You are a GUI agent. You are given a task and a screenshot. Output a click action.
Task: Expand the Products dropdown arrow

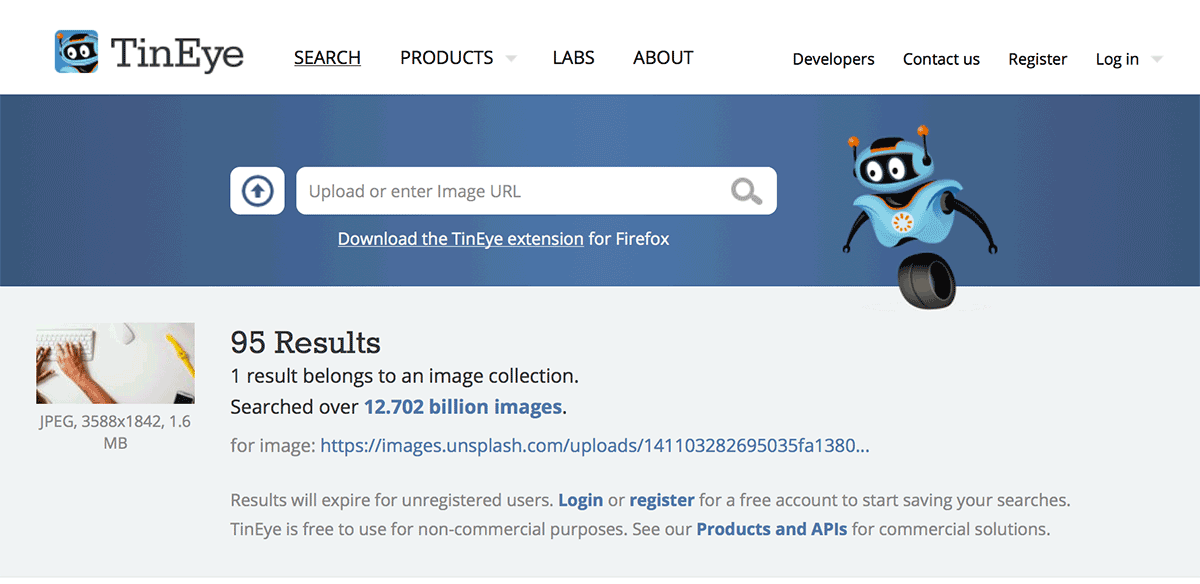[x=511, y=58]
